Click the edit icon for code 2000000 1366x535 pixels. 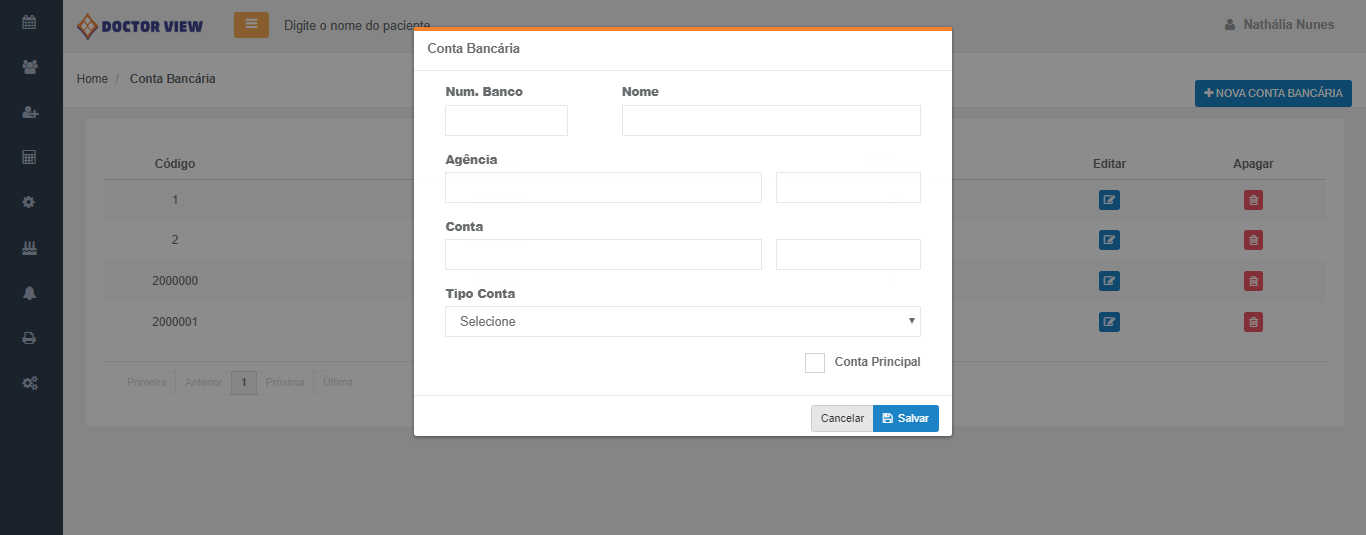(1109, 281)
